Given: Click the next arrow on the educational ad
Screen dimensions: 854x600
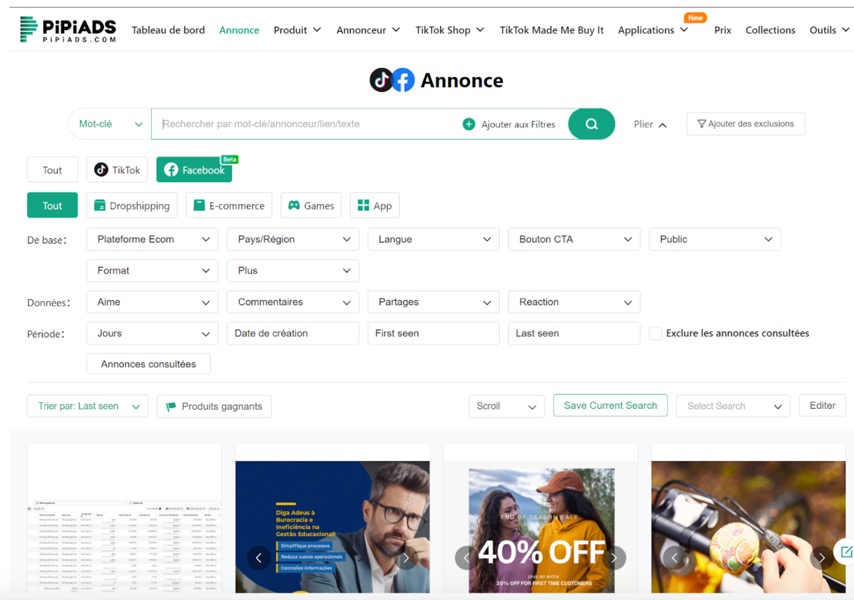Looking at the screenshot, I should point(406,557).
